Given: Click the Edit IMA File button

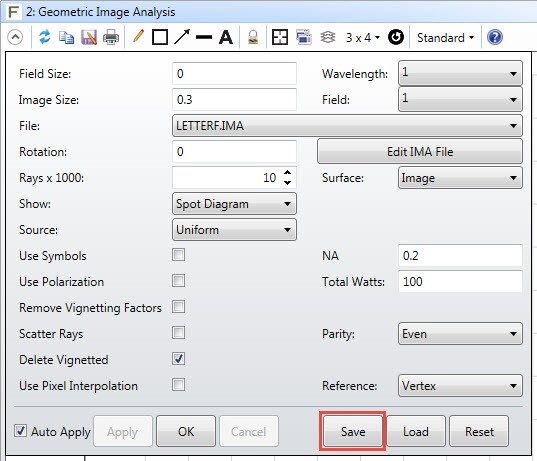Looking at the screenshot, I should (x=420, y=151).
